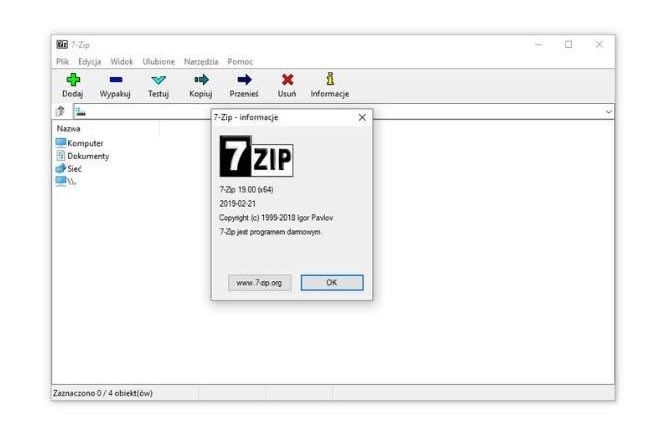660x434 pixels.
Task: Open the Plik menu
Action: 62,61
